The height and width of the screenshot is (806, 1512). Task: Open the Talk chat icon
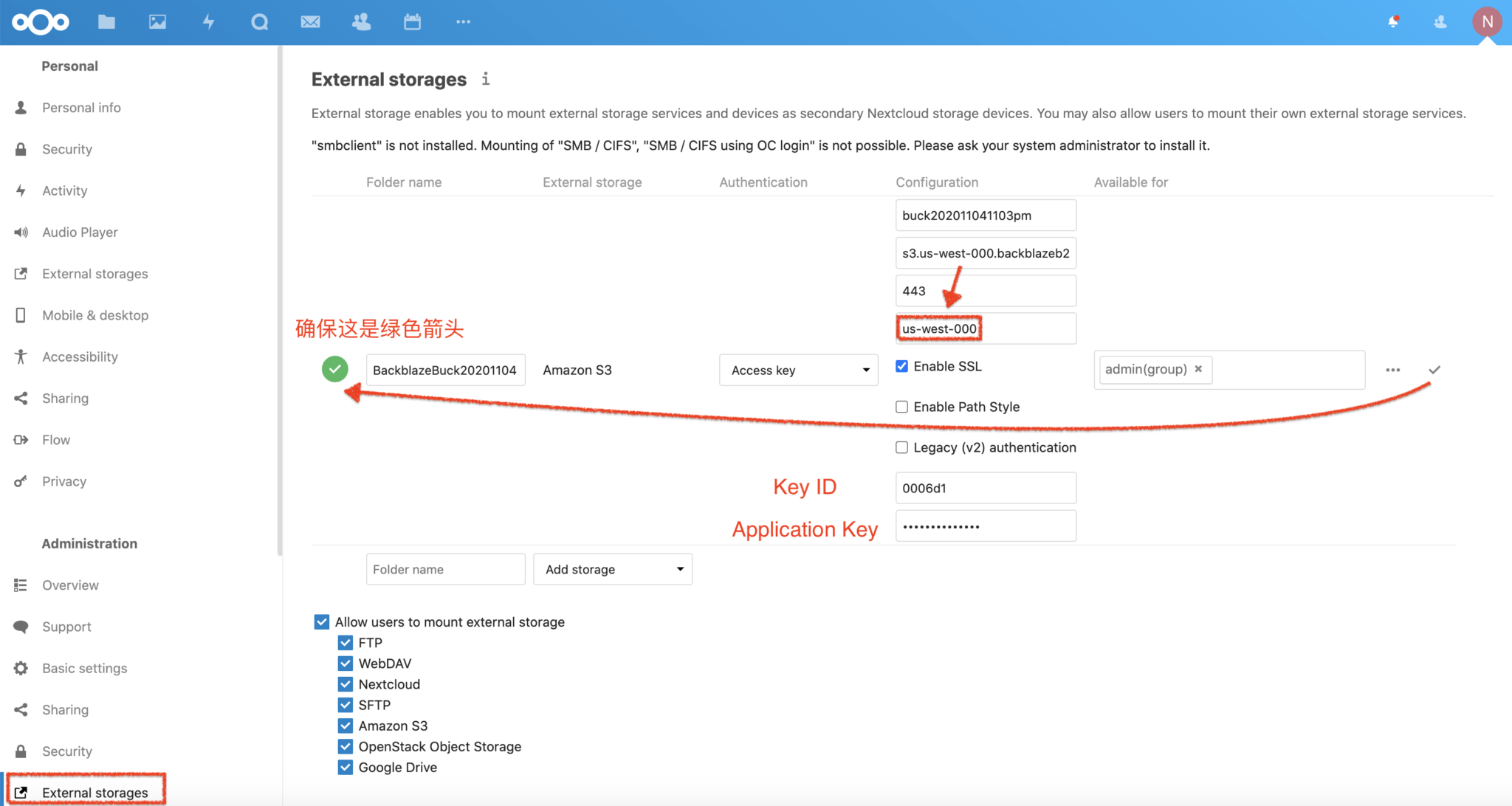[x=259, y=22]
